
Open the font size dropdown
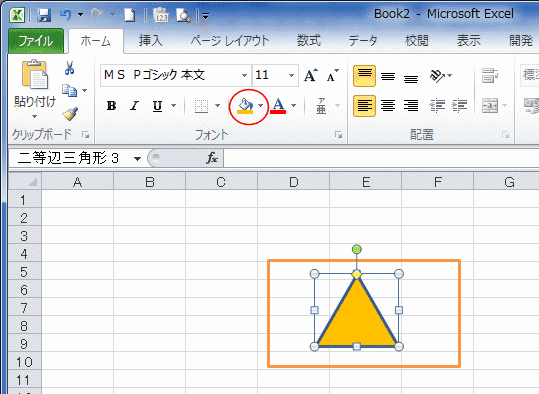tap(291, 75)
